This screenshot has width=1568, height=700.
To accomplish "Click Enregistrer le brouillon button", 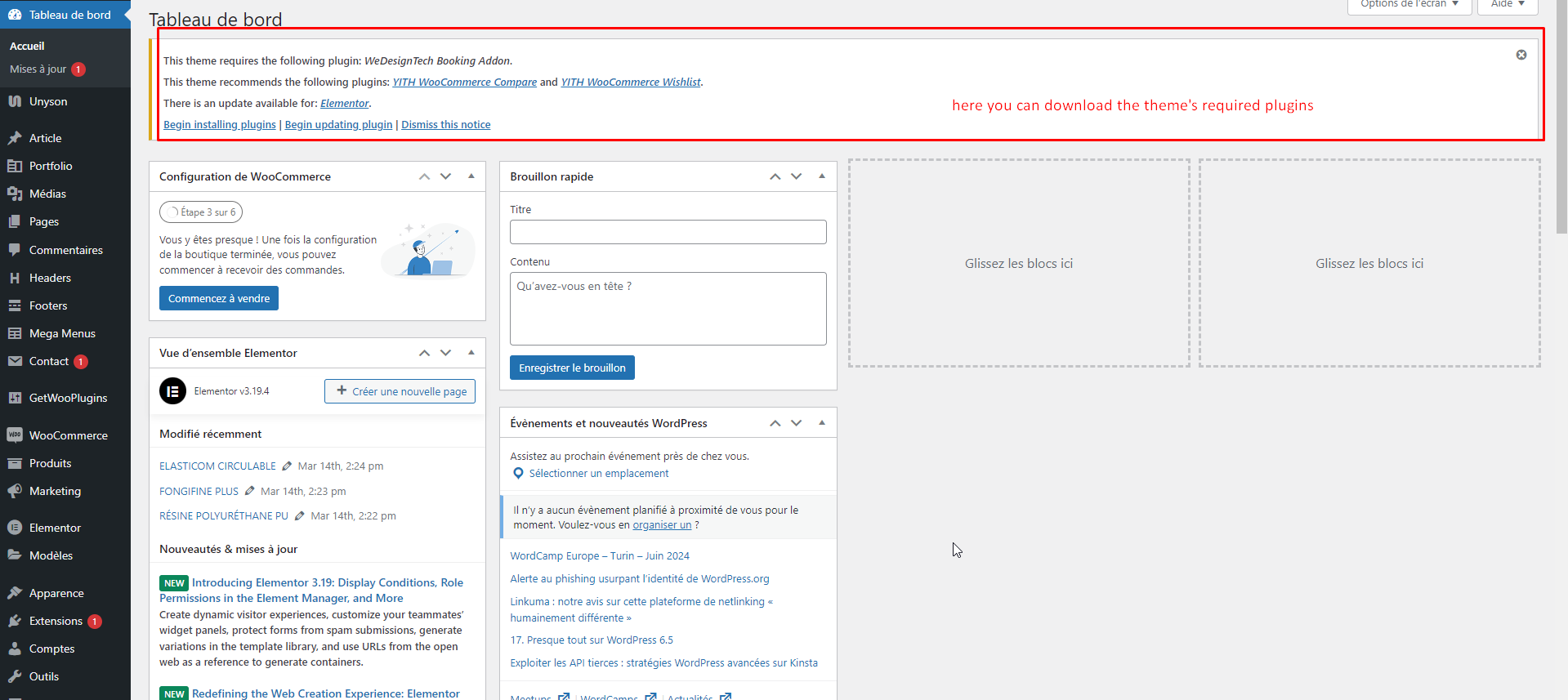I will (x=572, y=368).
